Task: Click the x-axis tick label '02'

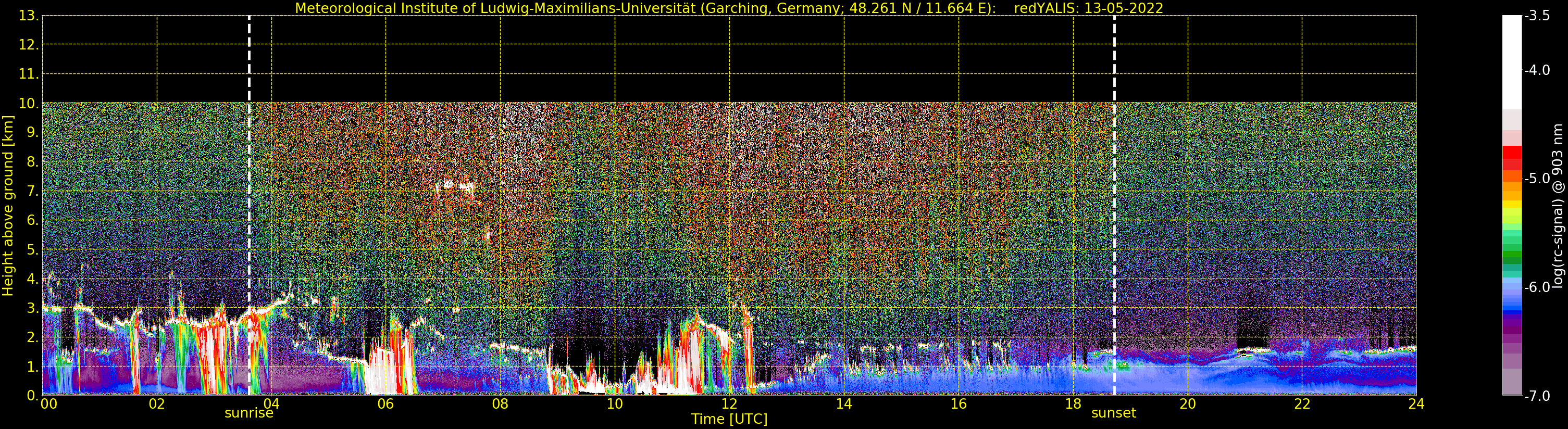Action: pyautogui.click(x=157, y=403)
